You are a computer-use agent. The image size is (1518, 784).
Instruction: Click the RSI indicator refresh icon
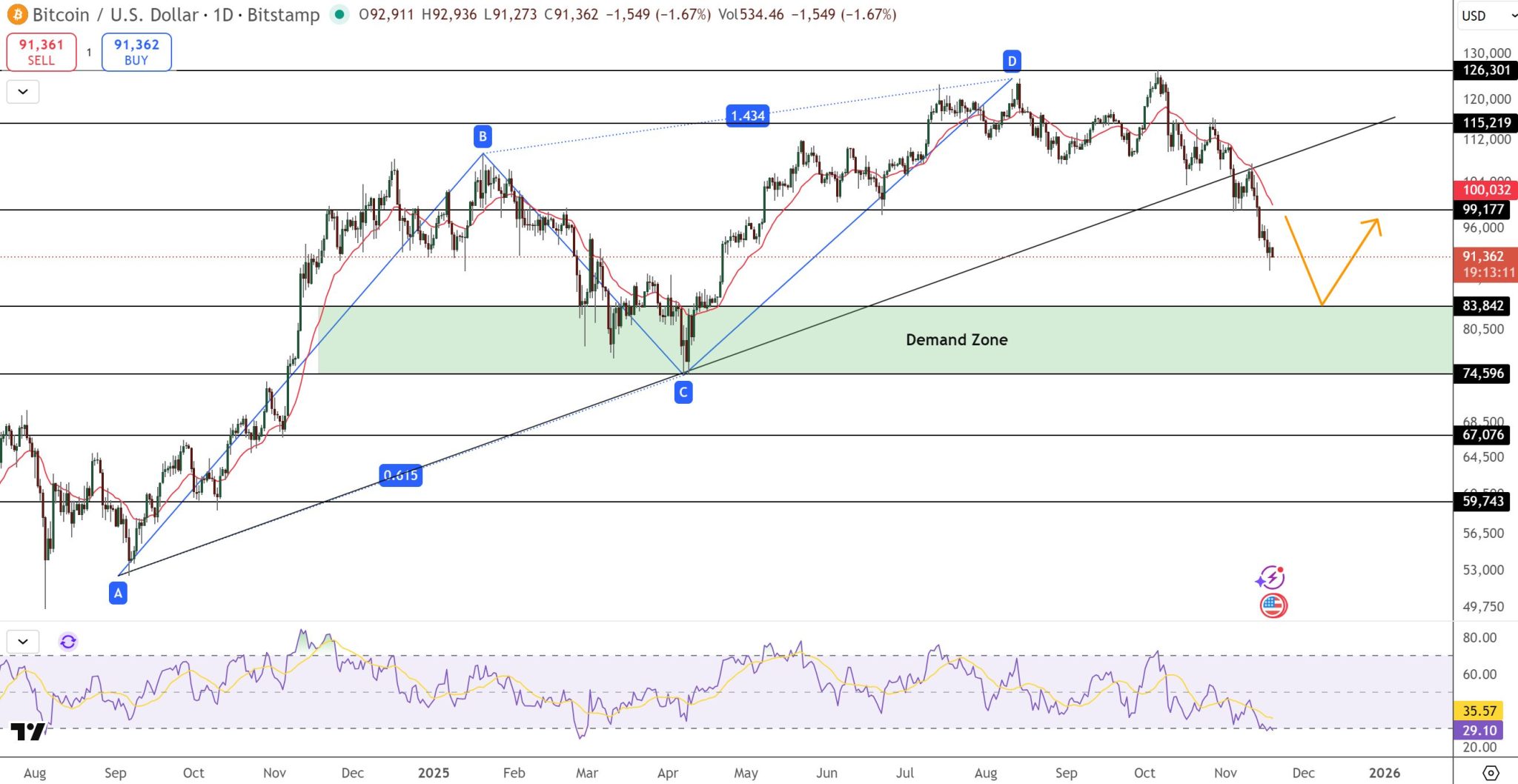click(68, 642)
